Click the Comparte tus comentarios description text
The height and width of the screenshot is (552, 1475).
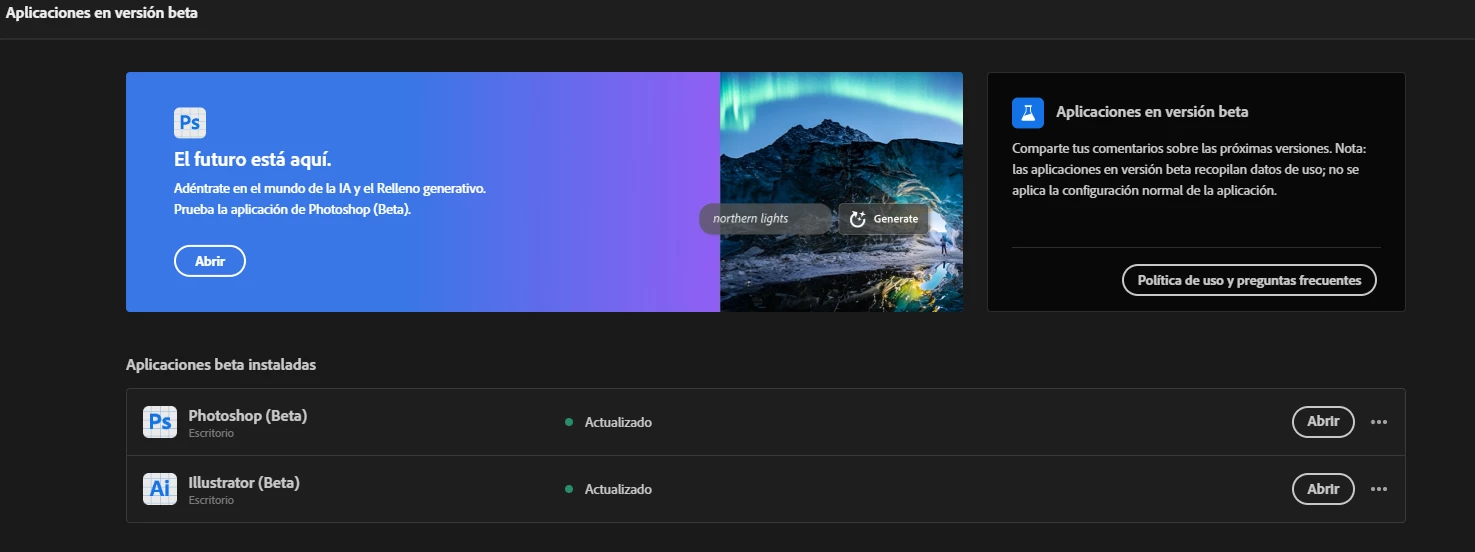1189,169
